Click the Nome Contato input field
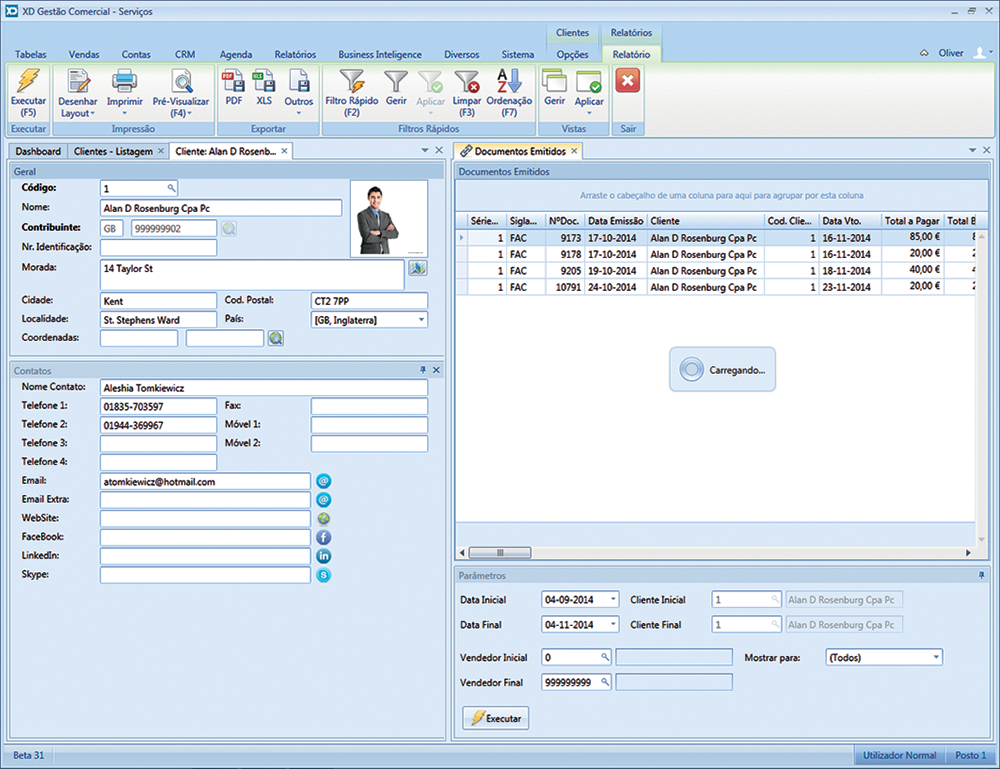The image size is (1000, 769). tap(263, 388)
